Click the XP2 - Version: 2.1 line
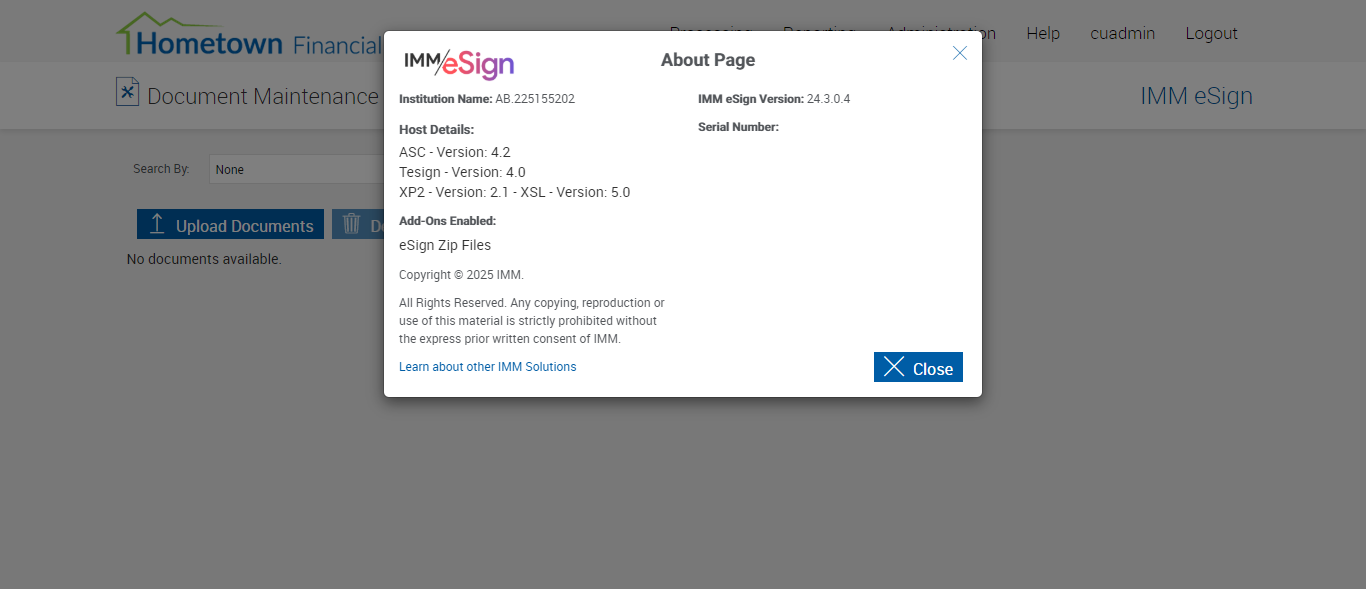 pos(514,192)
